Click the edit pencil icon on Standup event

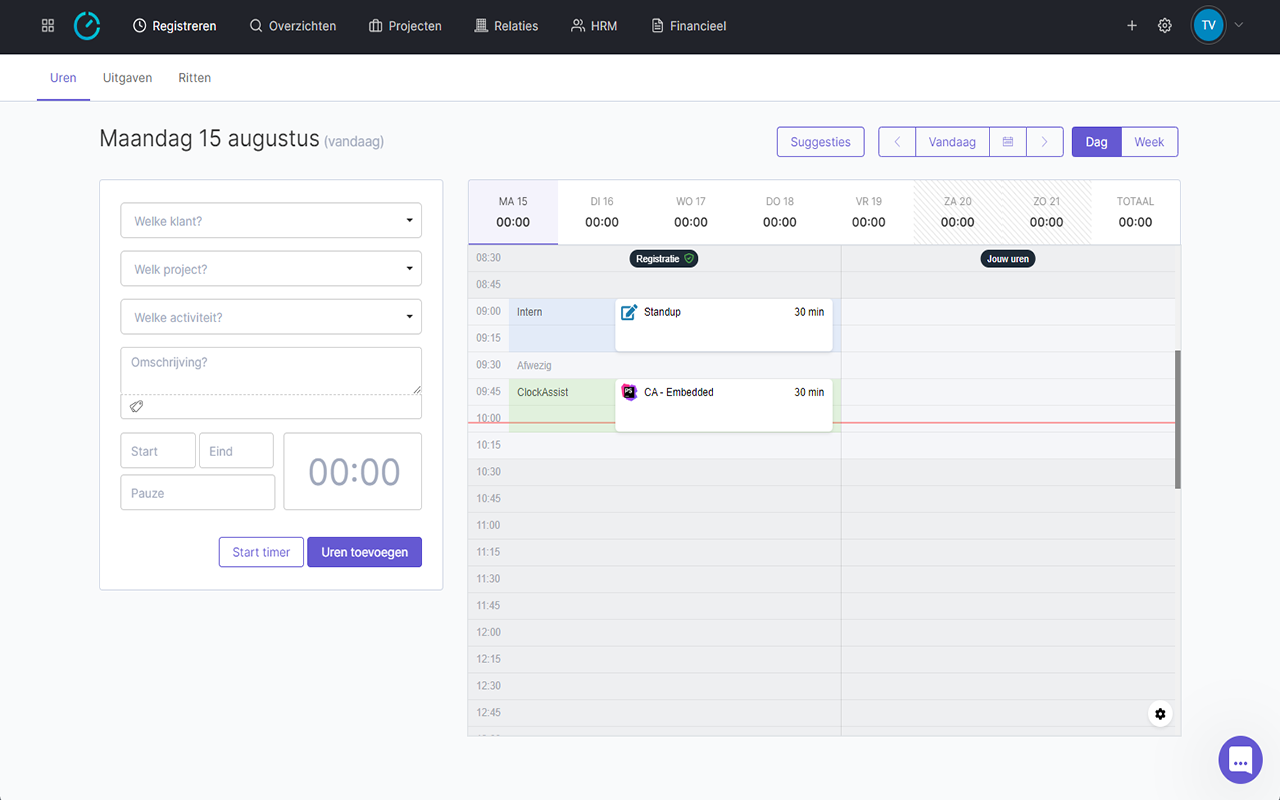click(x=628, y=311)
